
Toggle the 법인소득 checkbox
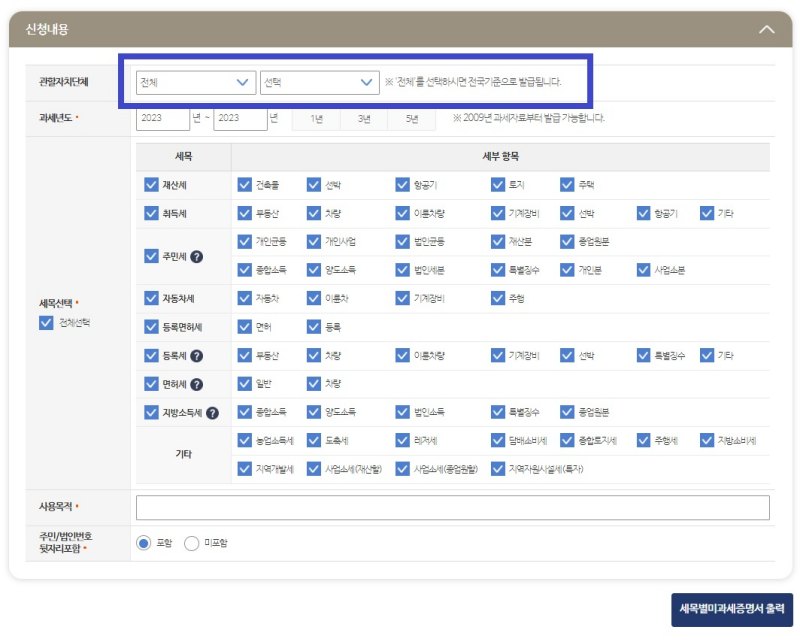click(x=403, y=412)
